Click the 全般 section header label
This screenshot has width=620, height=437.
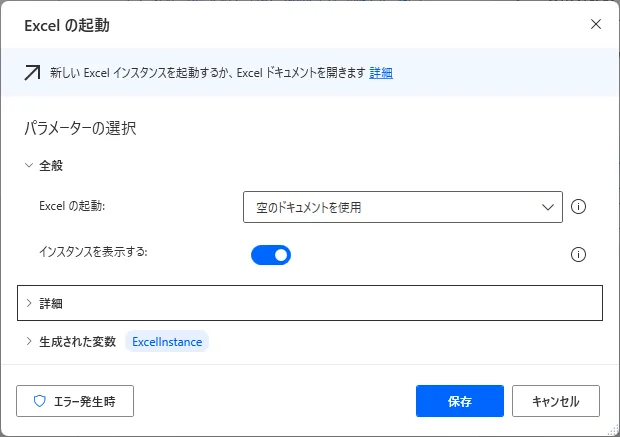click(x=51, y=165)
